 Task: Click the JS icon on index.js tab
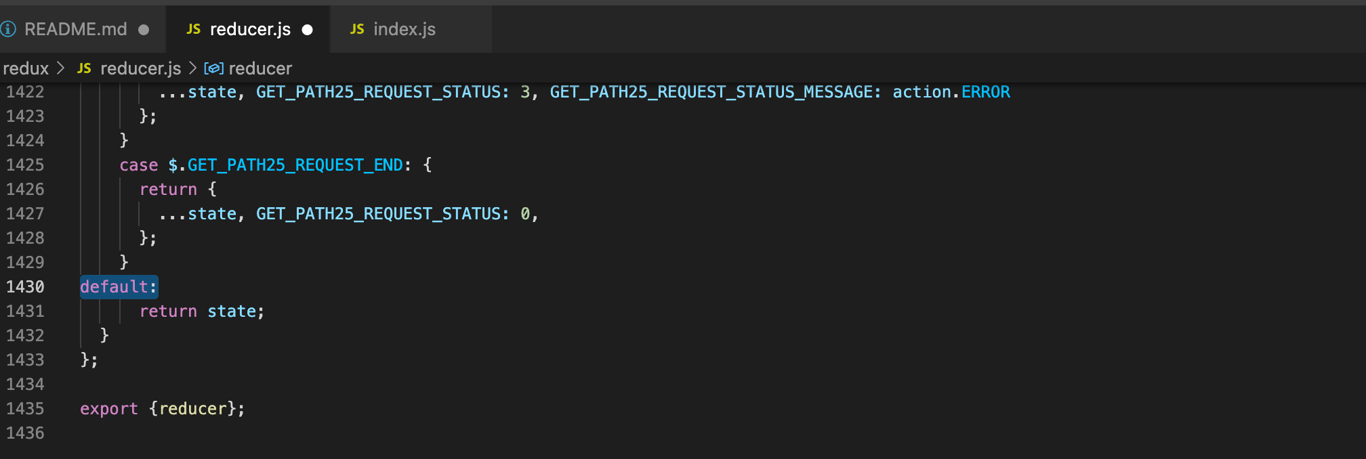coord(357,29)
